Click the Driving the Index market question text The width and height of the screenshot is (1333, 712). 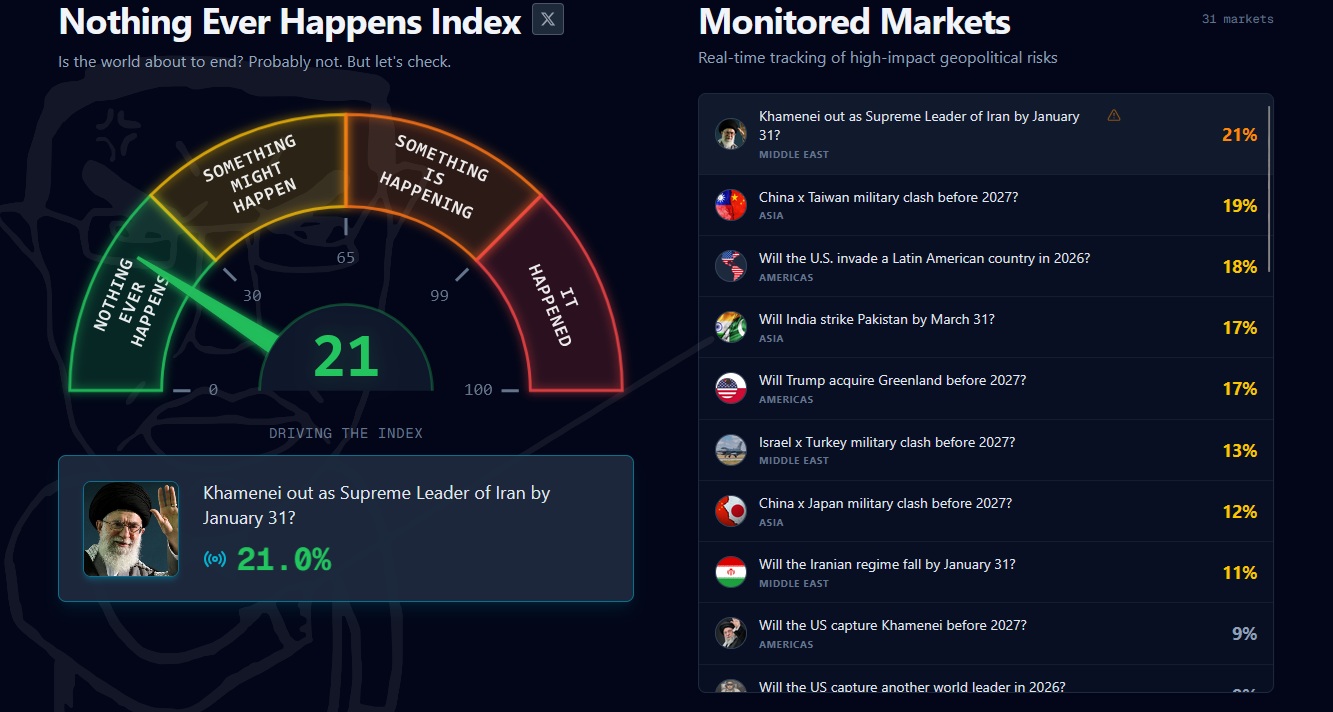pos(377,505)
